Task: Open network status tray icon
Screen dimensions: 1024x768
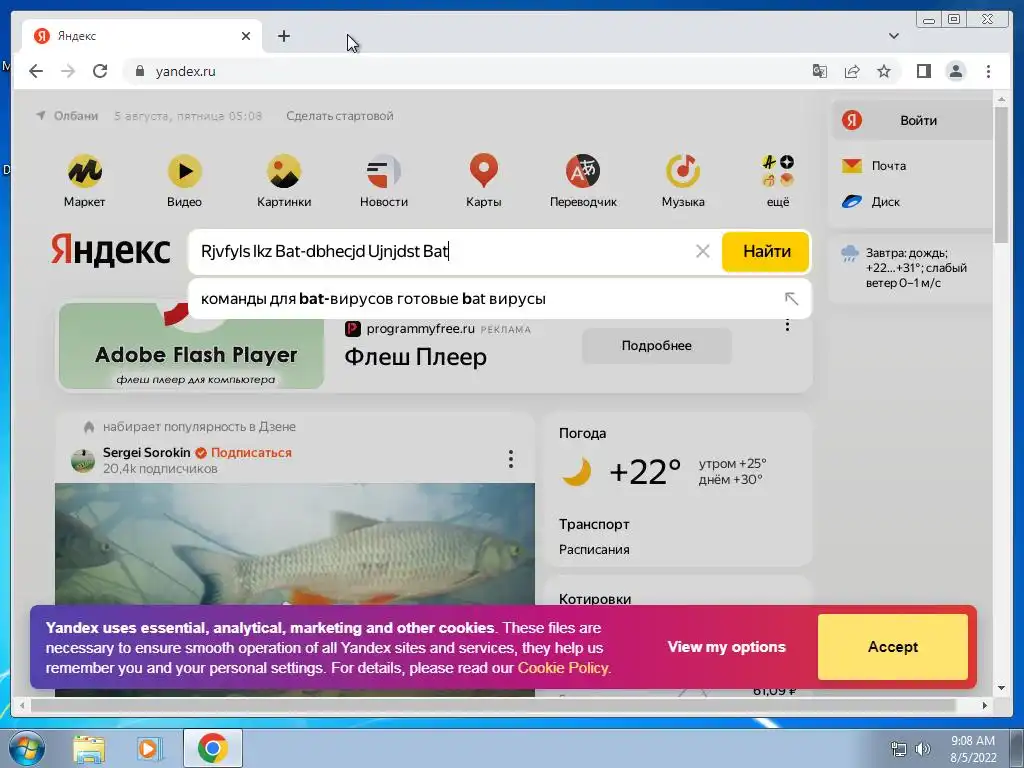Action: click(899, 749)
